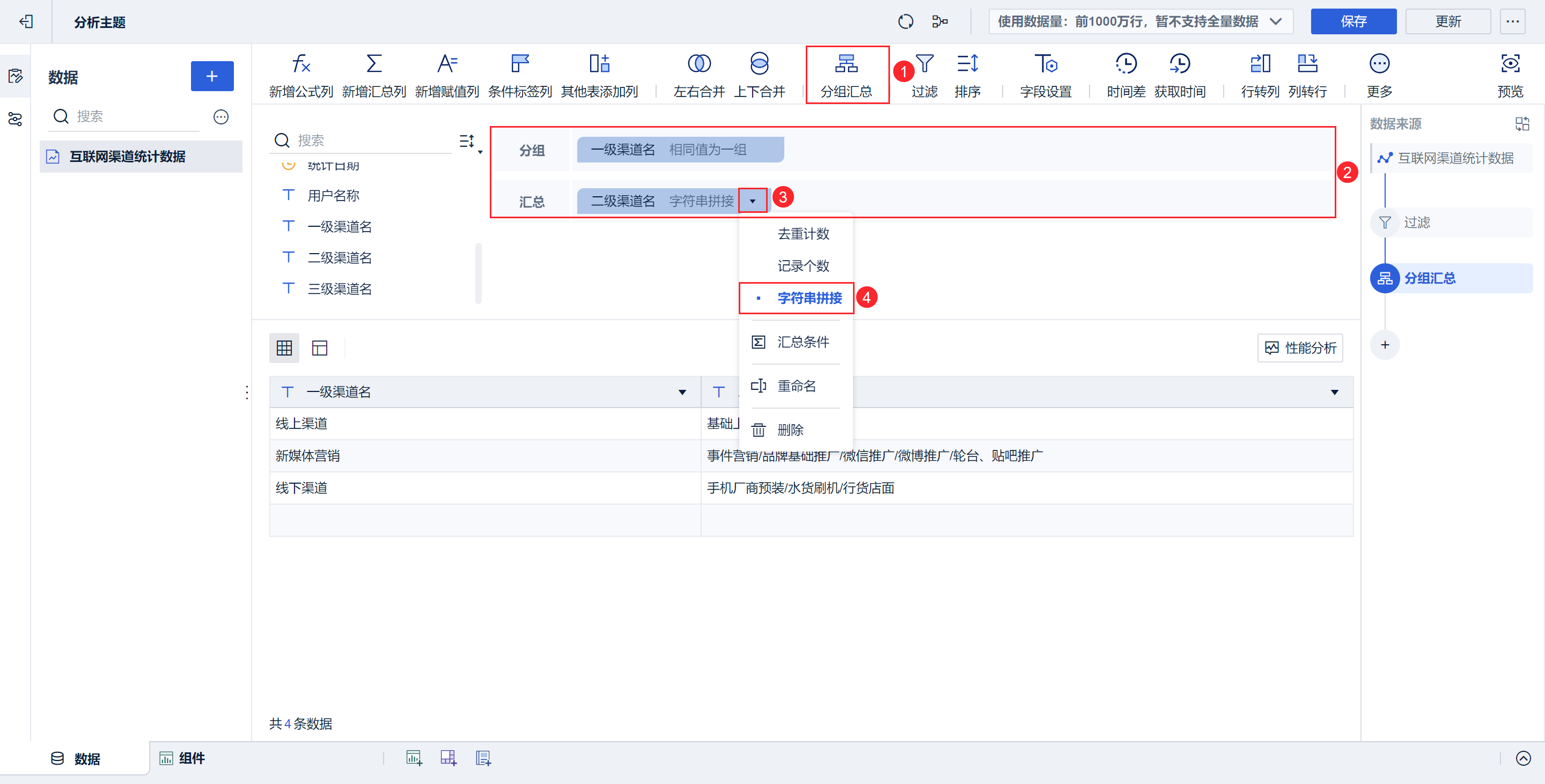Click the blue 保存 button
Image resolution: width=1545 pixels, height=784 pixels.
click(1353, 21)
